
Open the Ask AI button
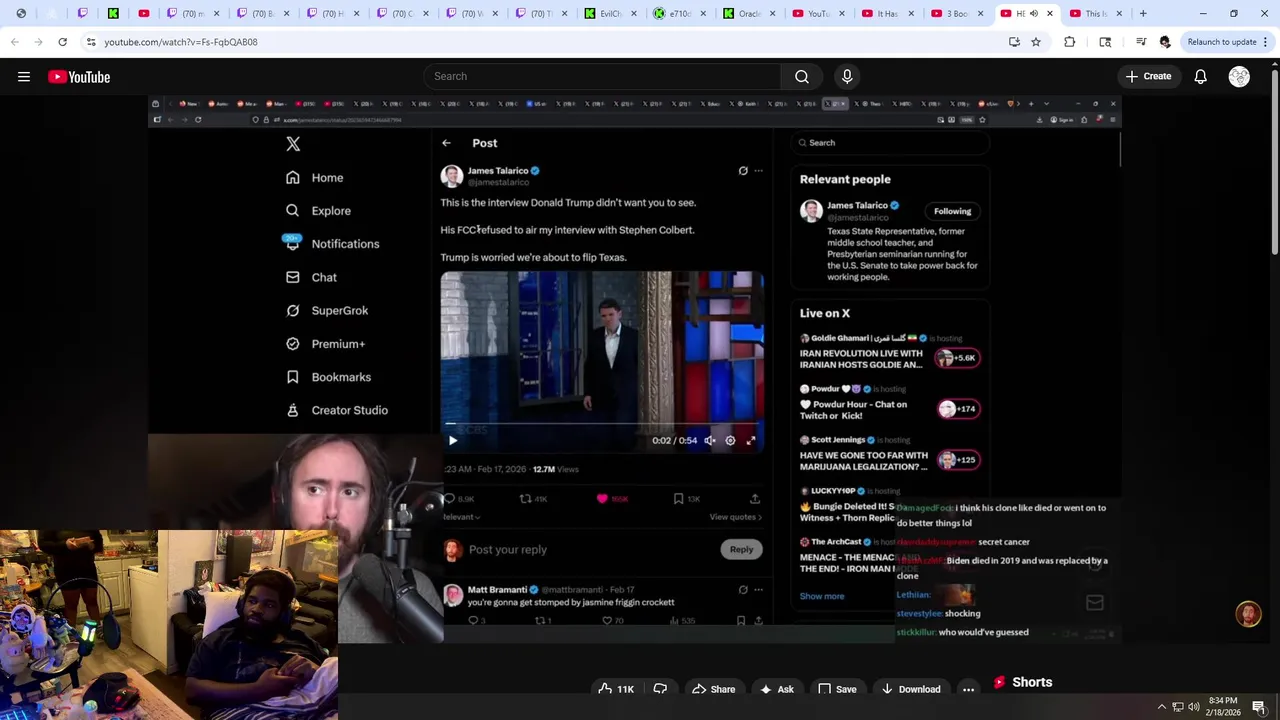(777, 689)
